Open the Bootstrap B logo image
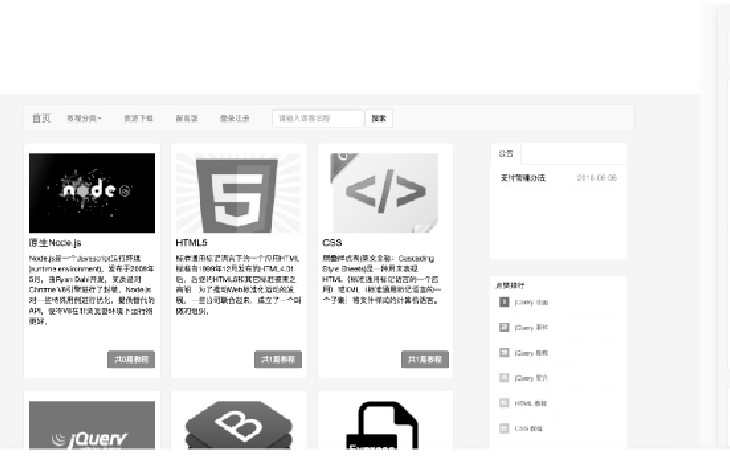This screenshot has height=464, width=730. pos(238,425)
